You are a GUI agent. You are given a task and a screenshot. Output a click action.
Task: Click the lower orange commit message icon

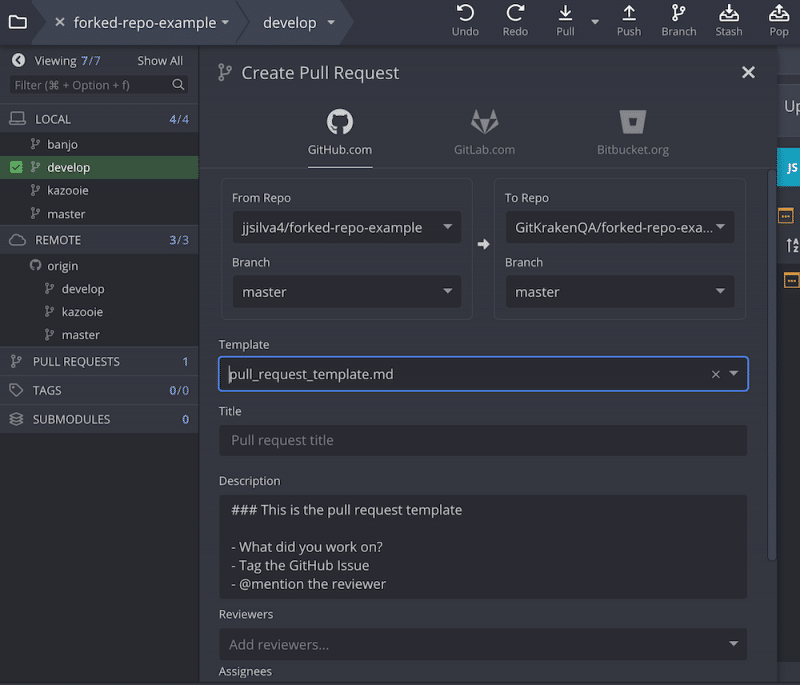click(791, 280)
